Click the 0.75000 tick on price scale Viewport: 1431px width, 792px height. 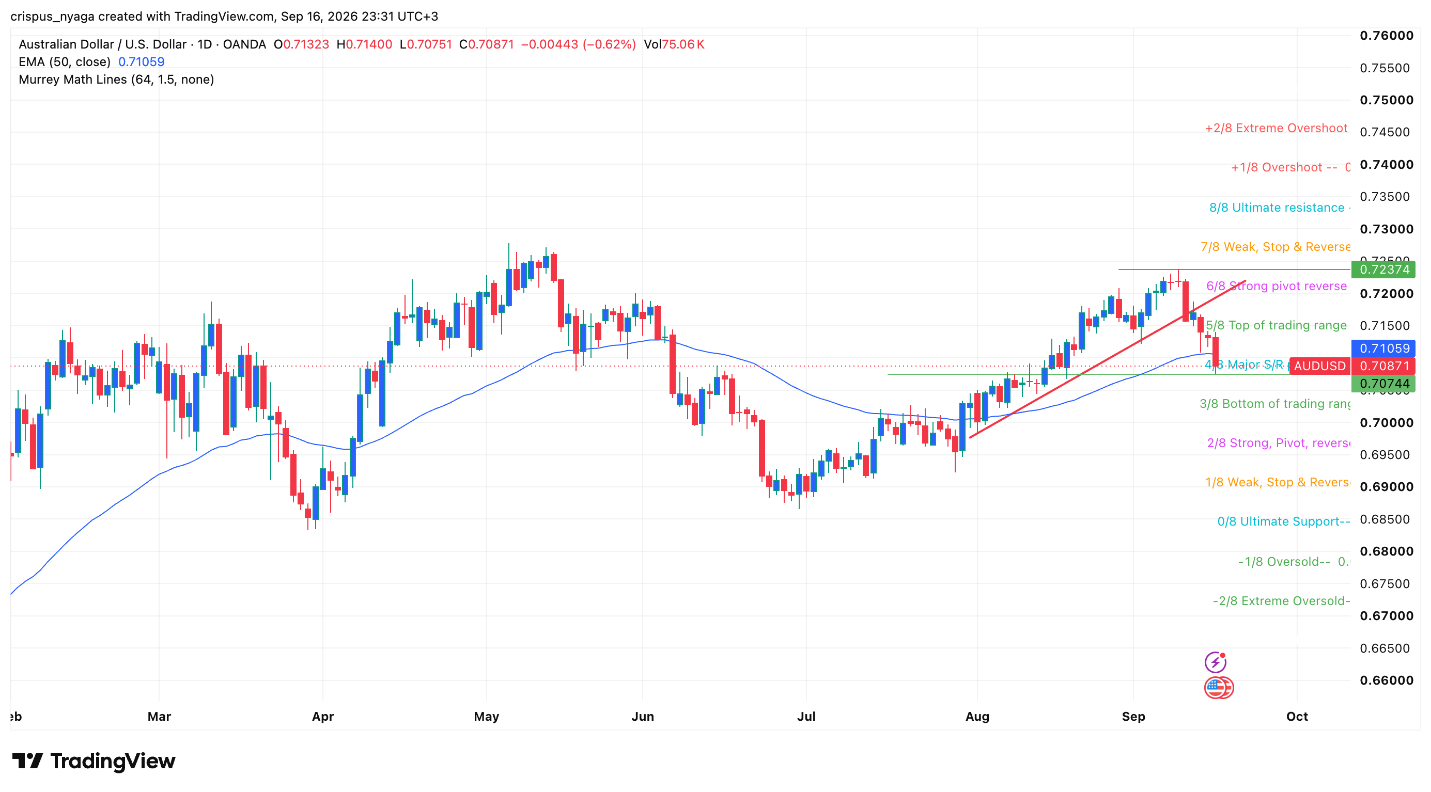click(1385, 100)
